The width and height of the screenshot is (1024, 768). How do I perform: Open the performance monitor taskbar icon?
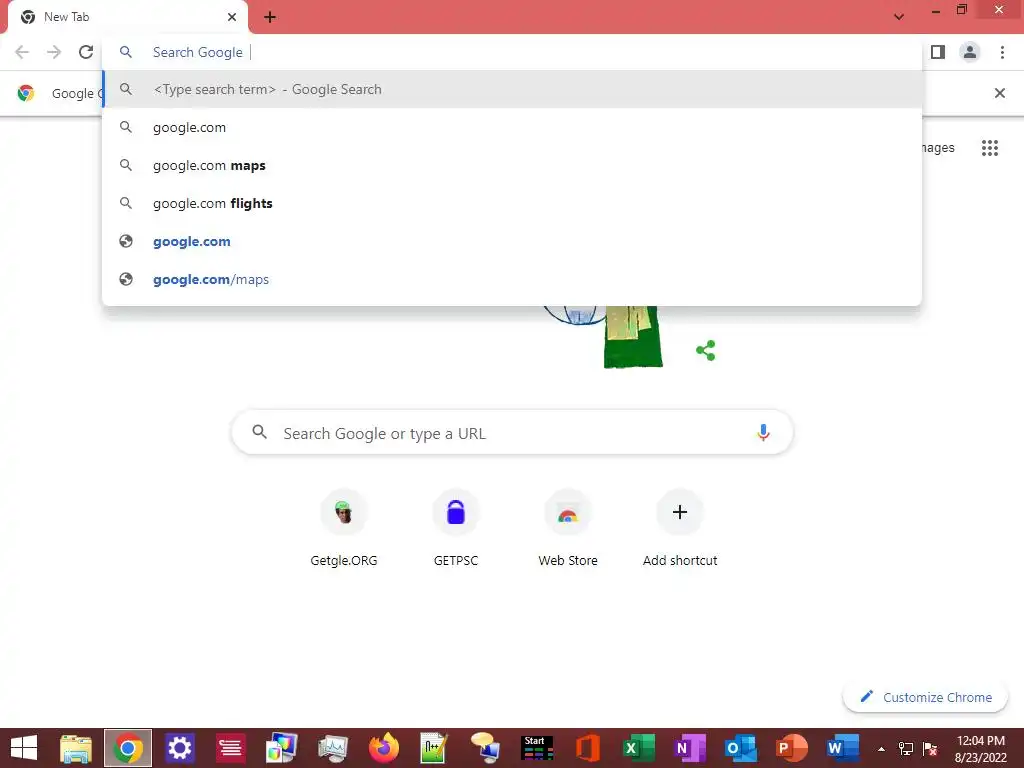tap(333, 748)
